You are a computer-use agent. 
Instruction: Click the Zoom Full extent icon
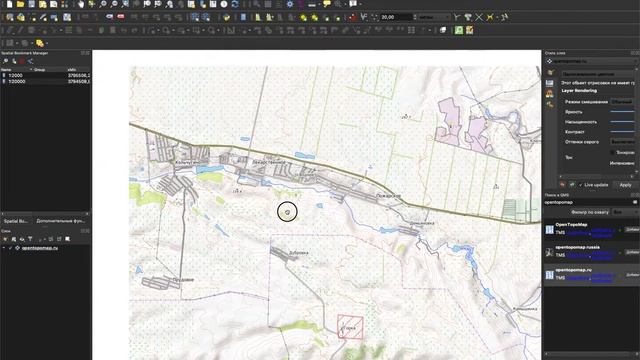[x=125, y=4]
